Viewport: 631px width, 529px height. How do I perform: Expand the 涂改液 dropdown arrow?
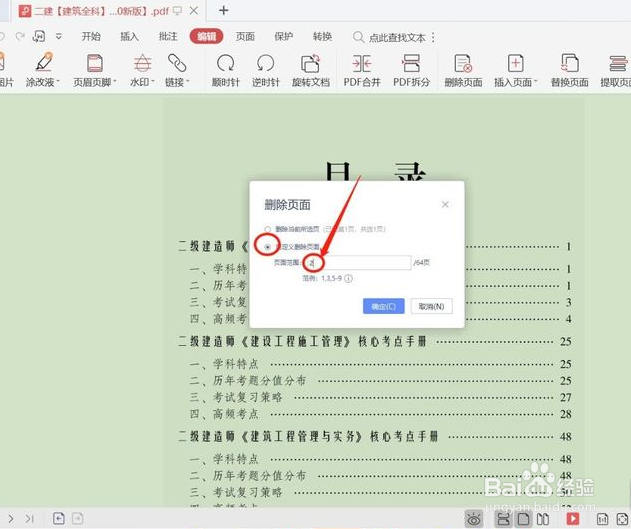58,82
